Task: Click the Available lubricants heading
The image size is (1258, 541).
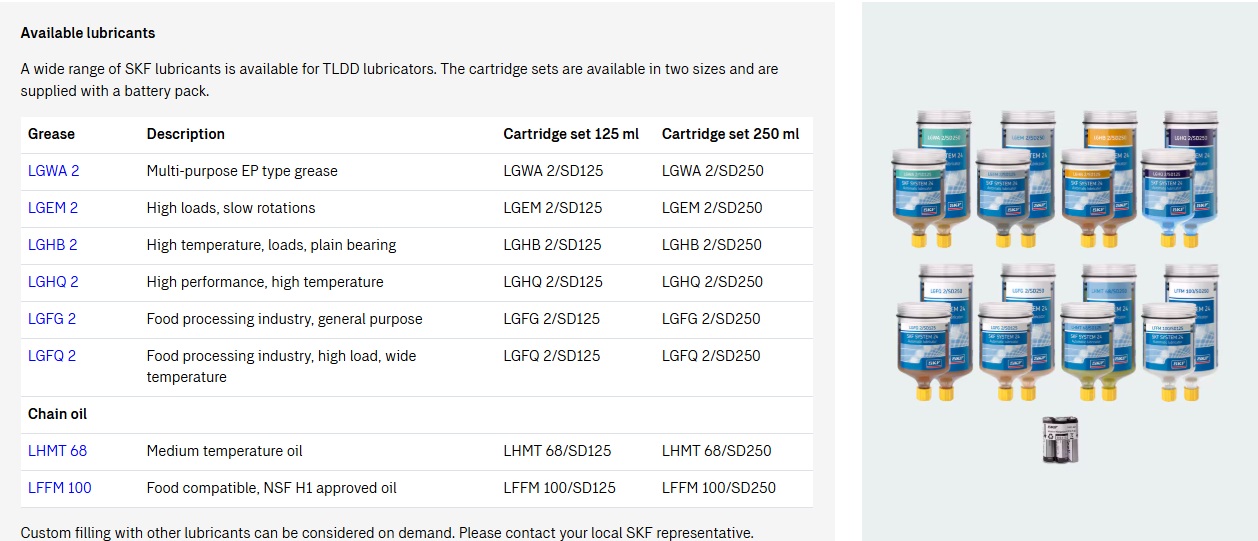Action: pos(88,33)
